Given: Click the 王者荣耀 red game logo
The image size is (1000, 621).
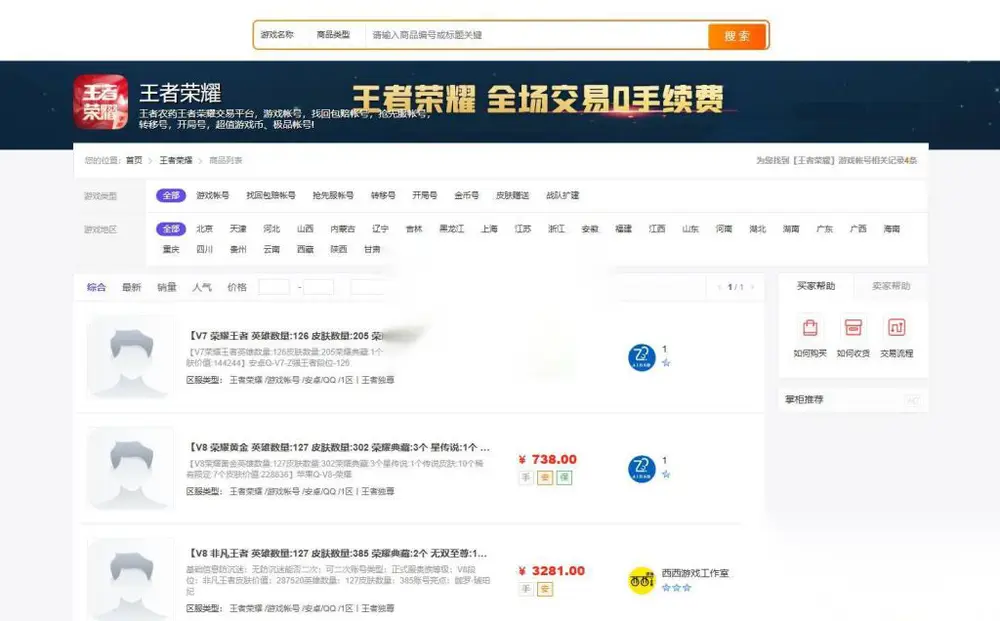Looking at the screenshot, I should [100, 102].
